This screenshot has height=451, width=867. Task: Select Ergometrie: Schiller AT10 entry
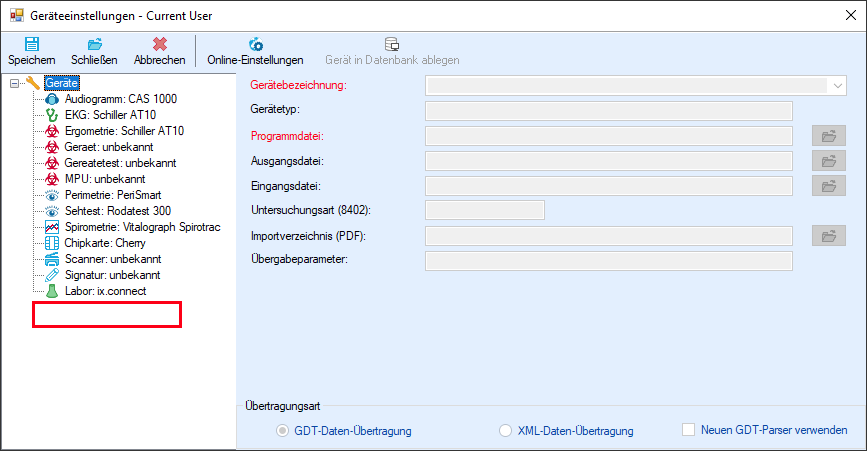pyautogui.click(x=124, y=131)
